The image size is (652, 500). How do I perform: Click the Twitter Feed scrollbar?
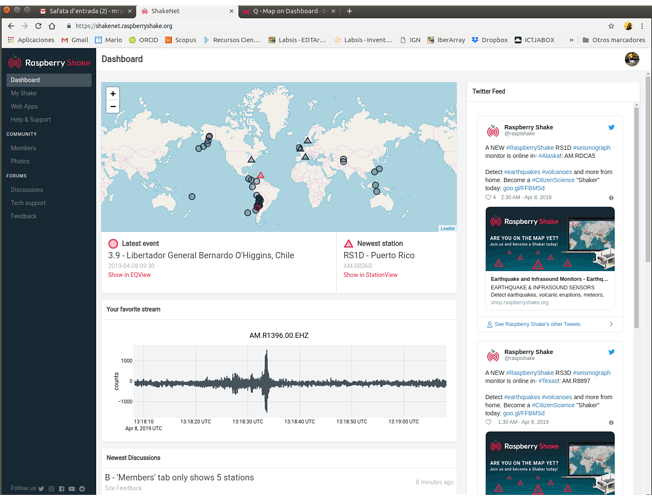(x=636, y=218)
